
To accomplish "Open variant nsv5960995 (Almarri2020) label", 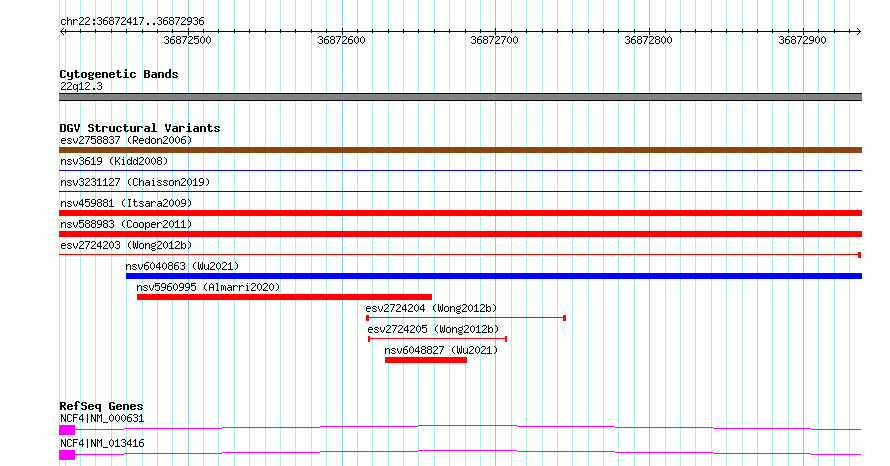I will point(208,287).
